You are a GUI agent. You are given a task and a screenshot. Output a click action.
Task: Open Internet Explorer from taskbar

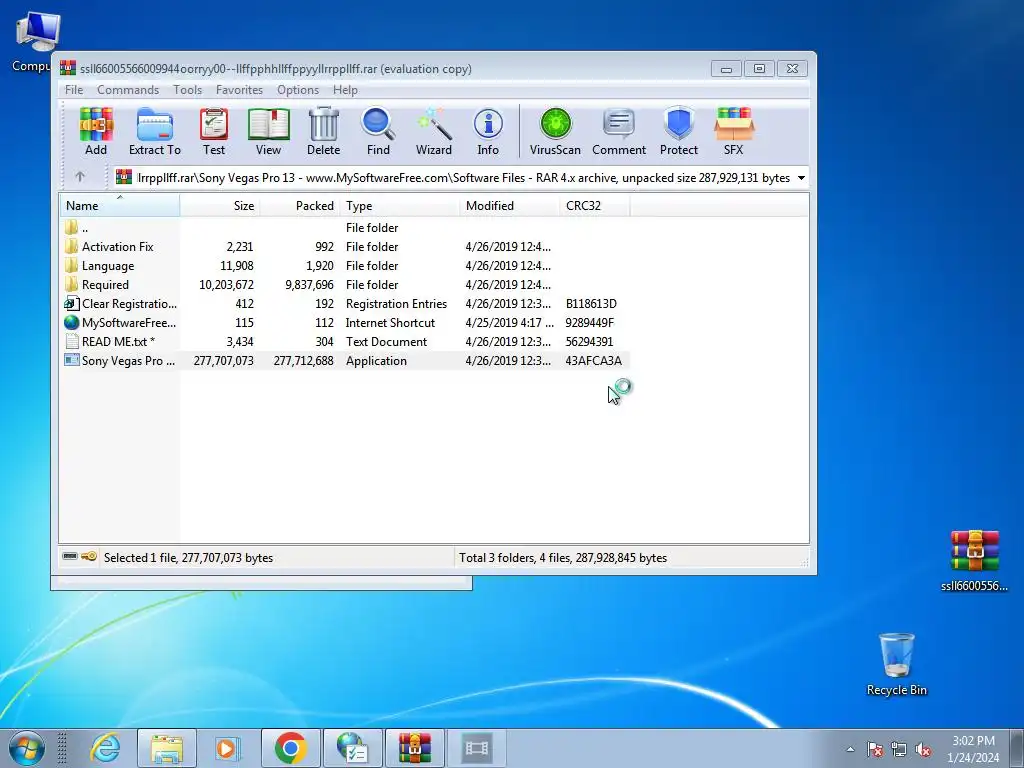click(105, 748)
